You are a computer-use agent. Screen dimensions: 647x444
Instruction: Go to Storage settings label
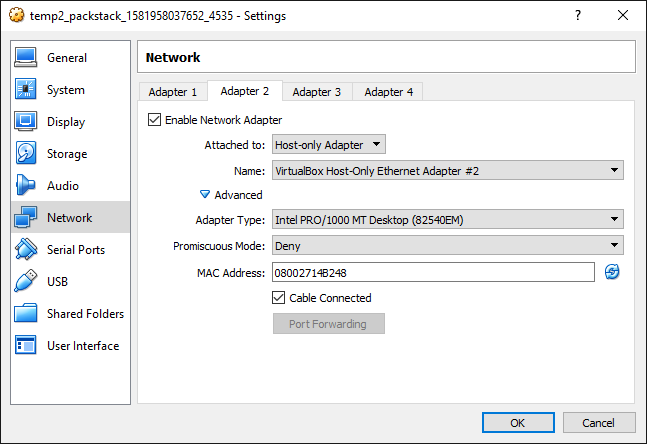[x=67, y=154]
